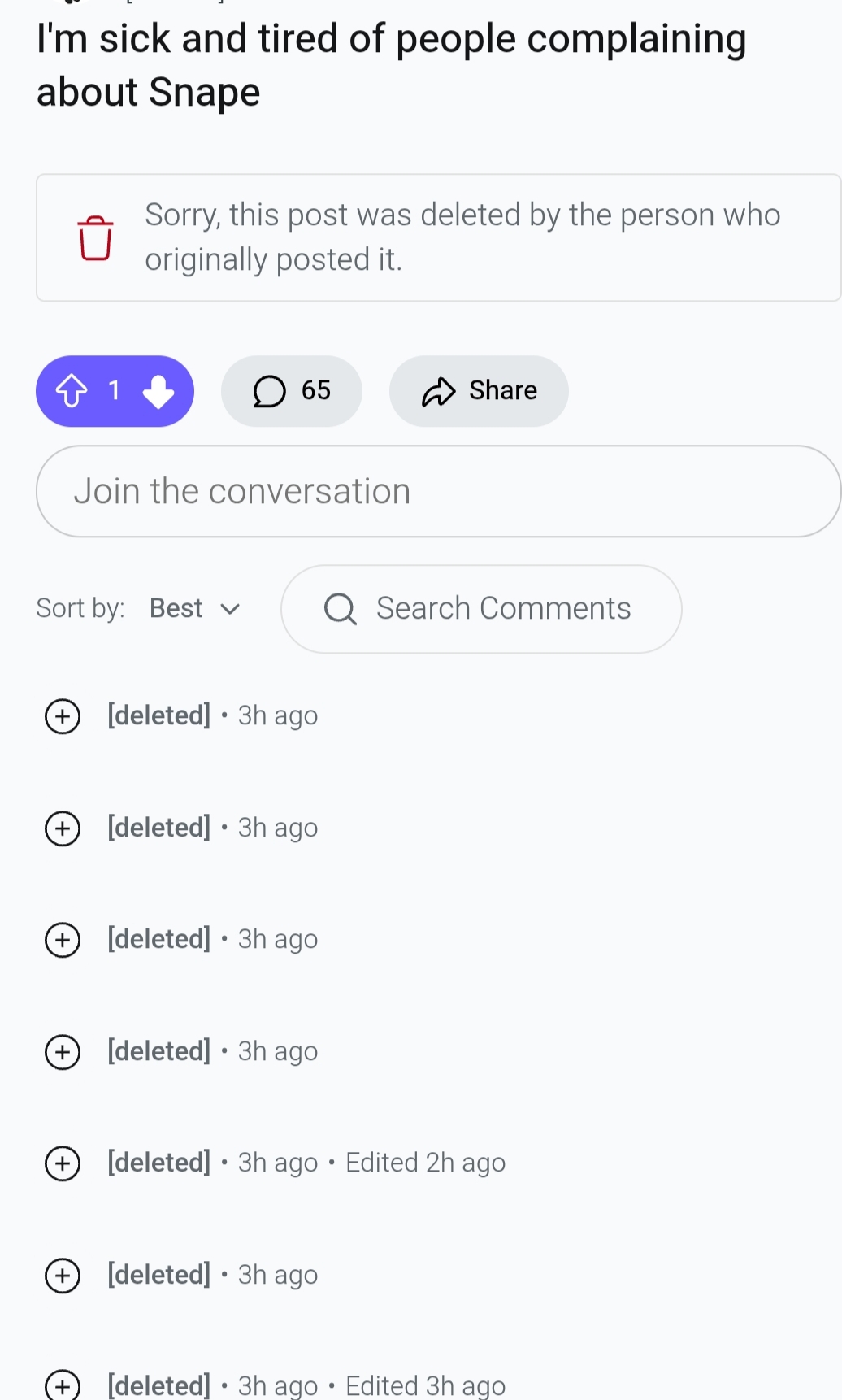
Task: Share this post
Action: (479, 391)
